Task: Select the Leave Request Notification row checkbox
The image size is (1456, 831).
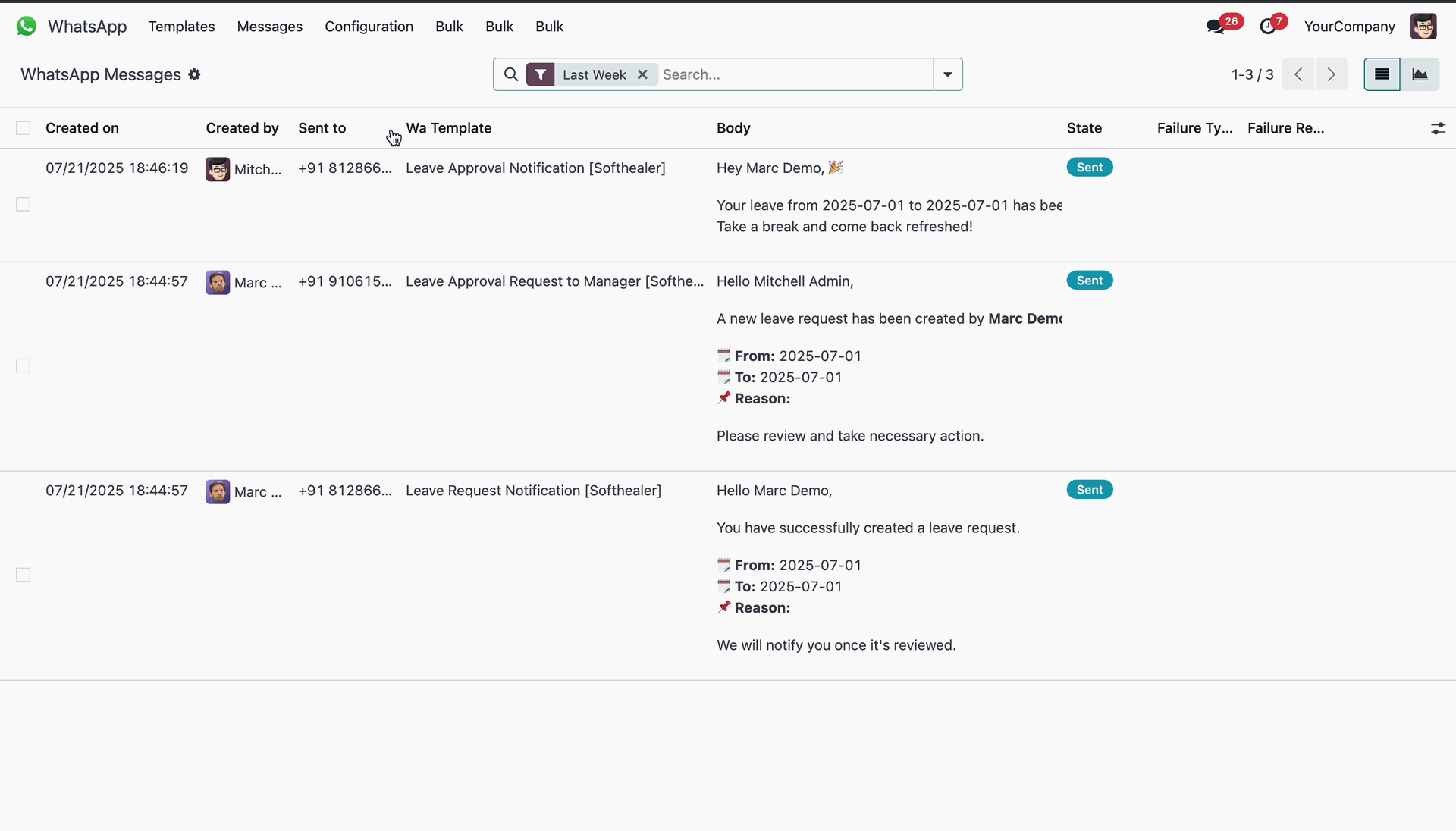Action: point(24,575)
